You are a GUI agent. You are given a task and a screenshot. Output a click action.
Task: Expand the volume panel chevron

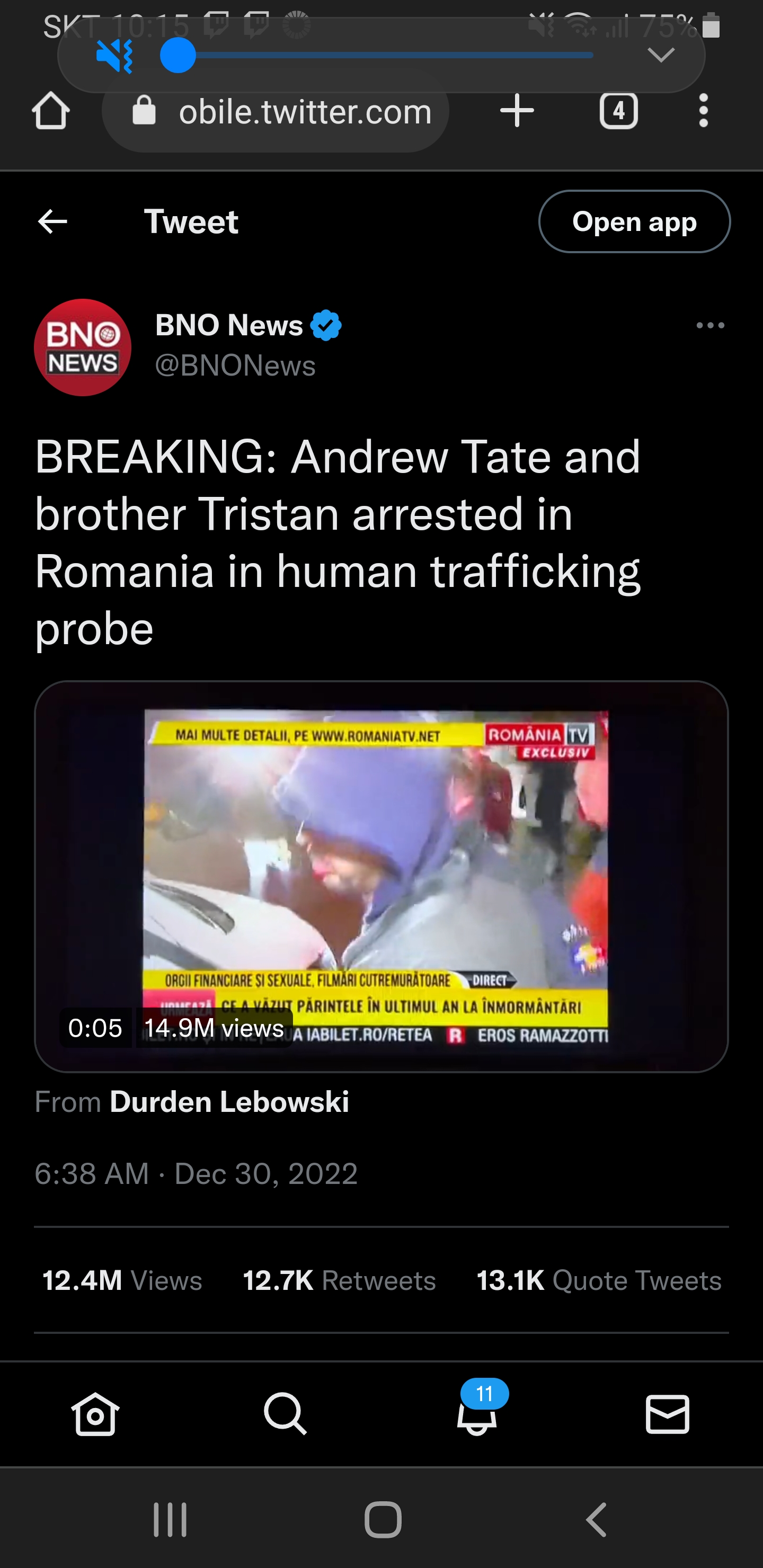point(661,56)
